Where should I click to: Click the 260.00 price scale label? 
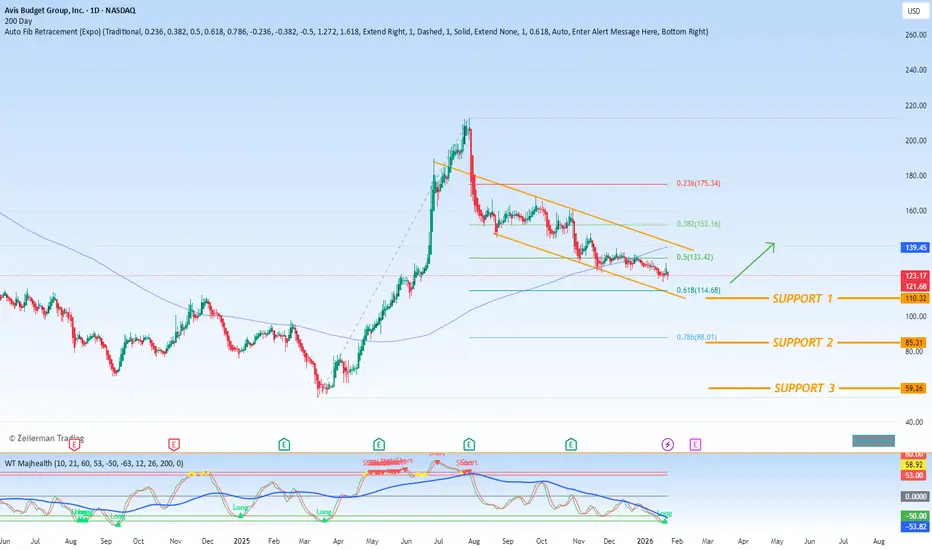[915, 35]
